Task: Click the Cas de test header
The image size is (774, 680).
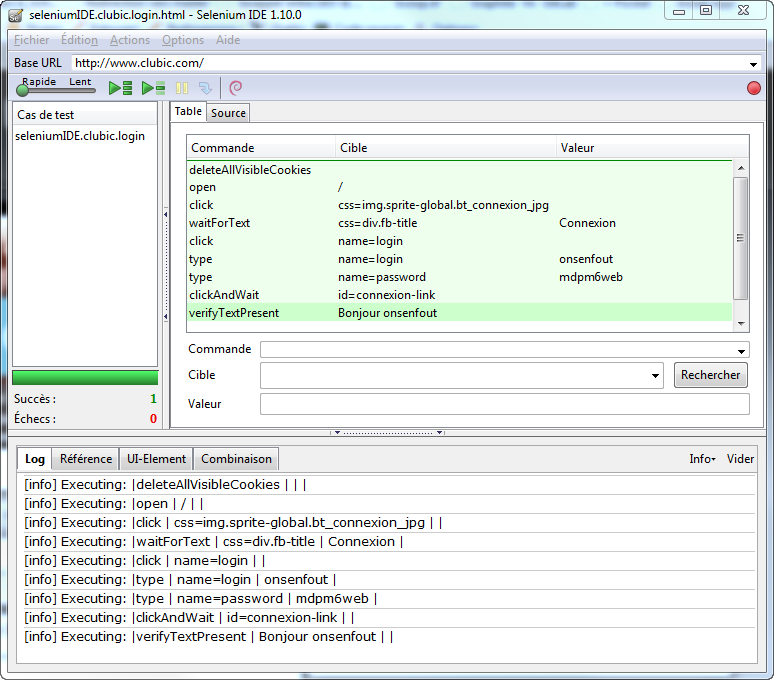Action: (x=85, y=115)
